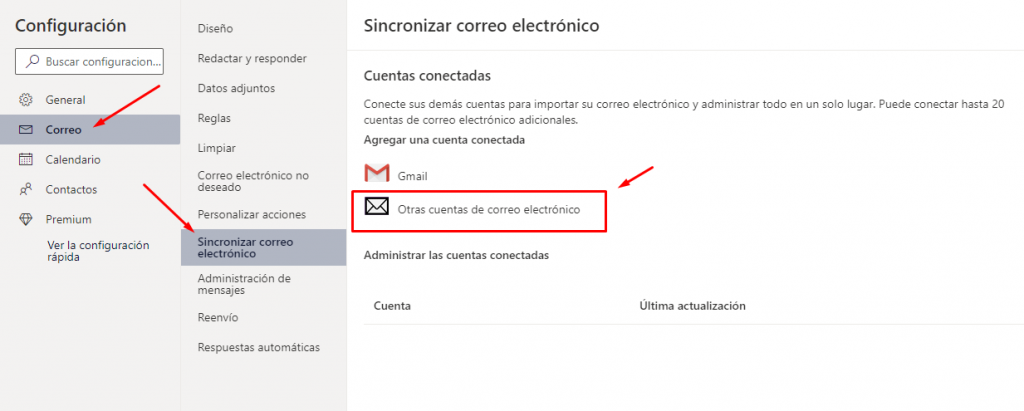1024x411 pixels.
Task: Click the General gear icon
Action: 26,100
